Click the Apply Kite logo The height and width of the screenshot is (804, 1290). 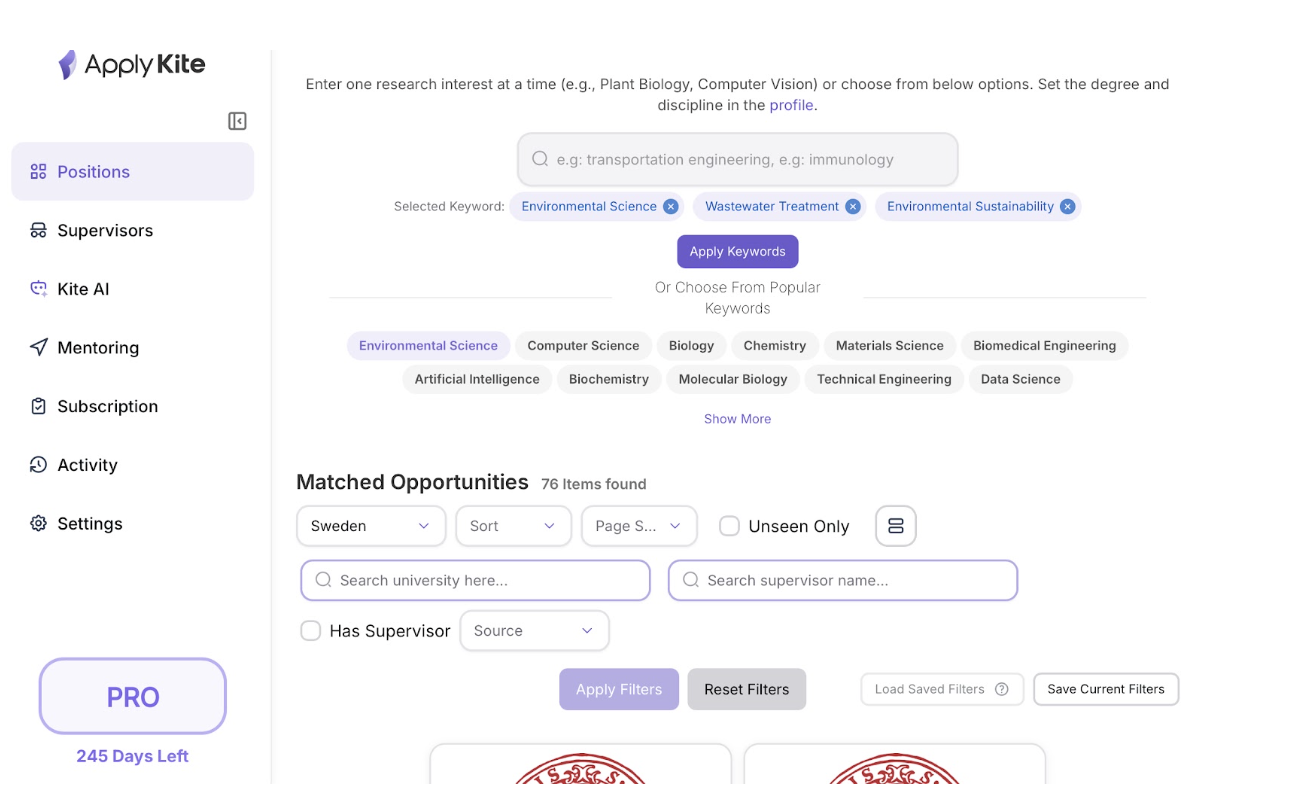point(132,65)
